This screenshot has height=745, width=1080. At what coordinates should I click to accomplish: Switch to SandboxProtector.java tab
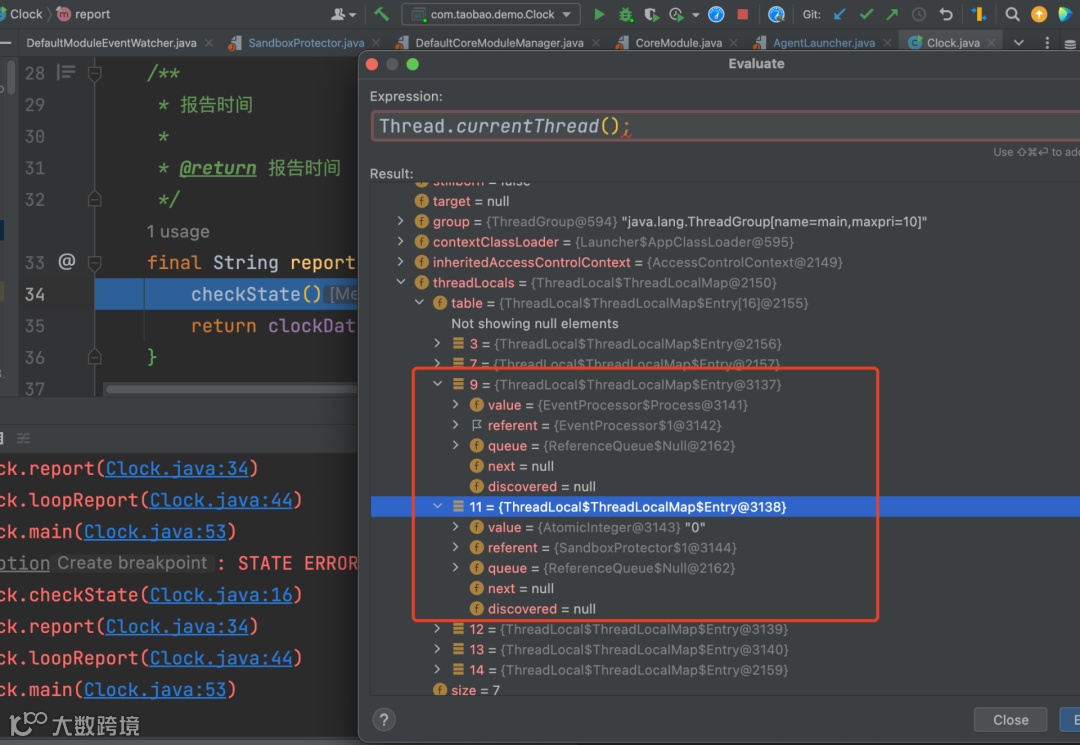[306, 43]
